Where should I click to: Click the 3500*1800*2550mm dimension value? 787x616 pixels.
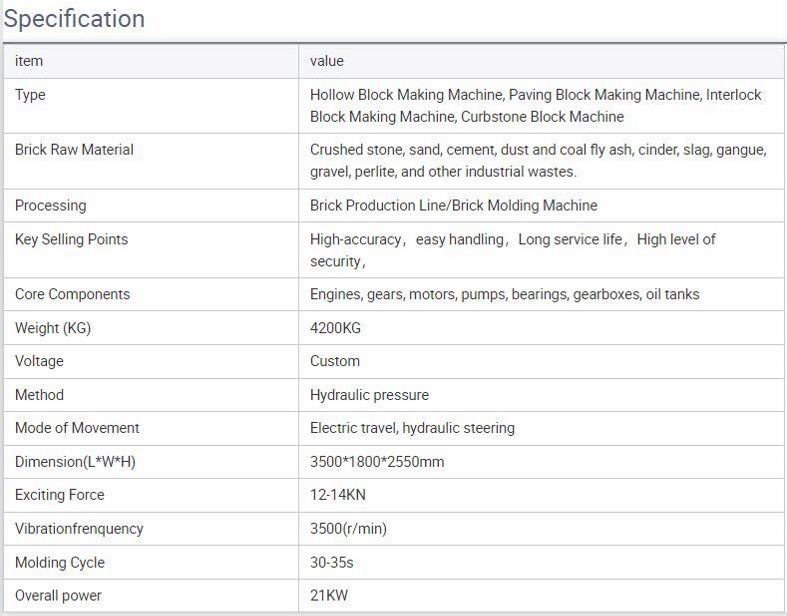[377, 462]
